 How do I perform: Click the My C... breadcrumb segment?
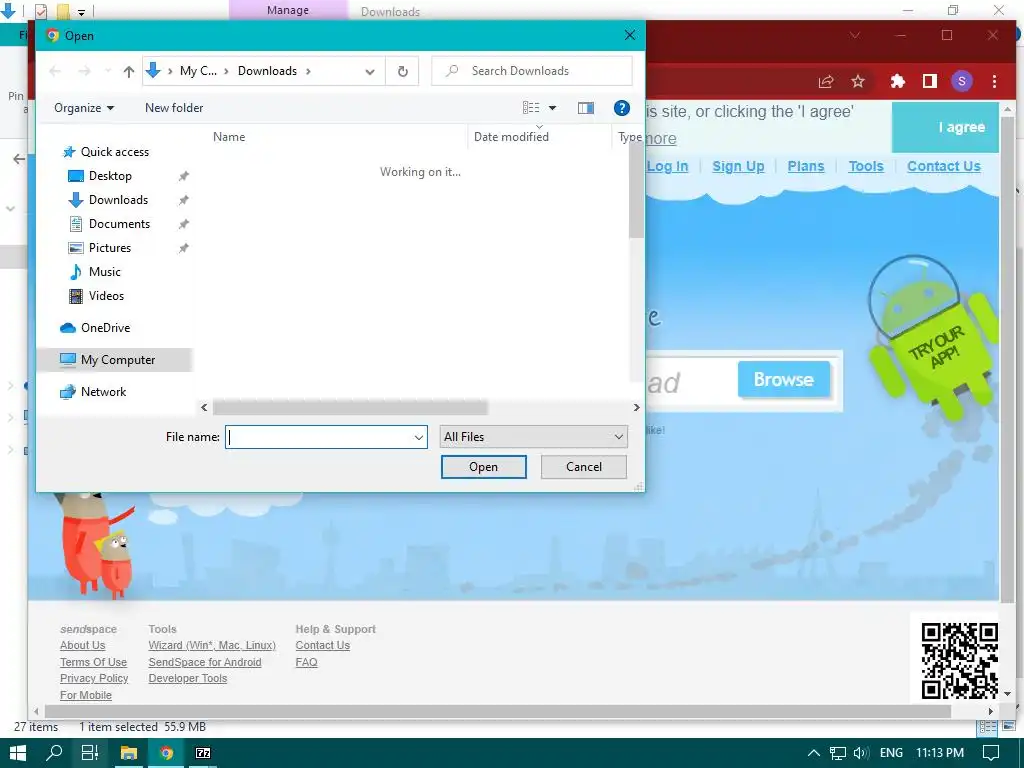click(198, 71)
